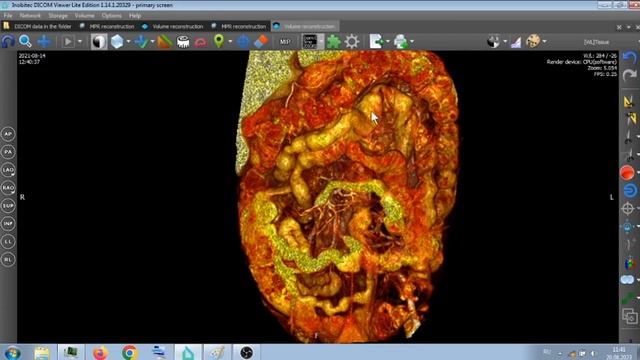The image size is (640, 360).
Task: Click the skull tissue preset icon
Action: click(533, 41)
